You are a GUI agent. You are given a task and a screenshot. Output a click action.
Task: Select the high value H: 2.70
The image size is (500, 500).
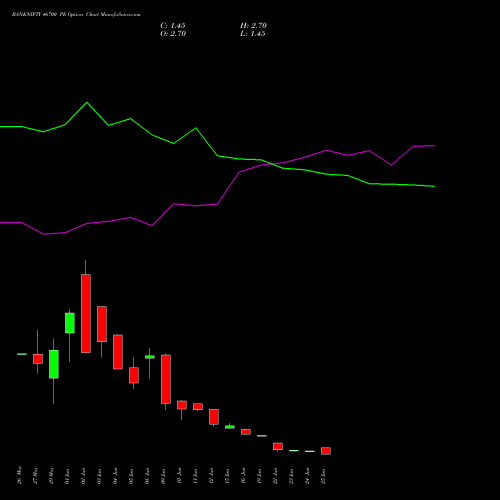[x=253, y=26]
